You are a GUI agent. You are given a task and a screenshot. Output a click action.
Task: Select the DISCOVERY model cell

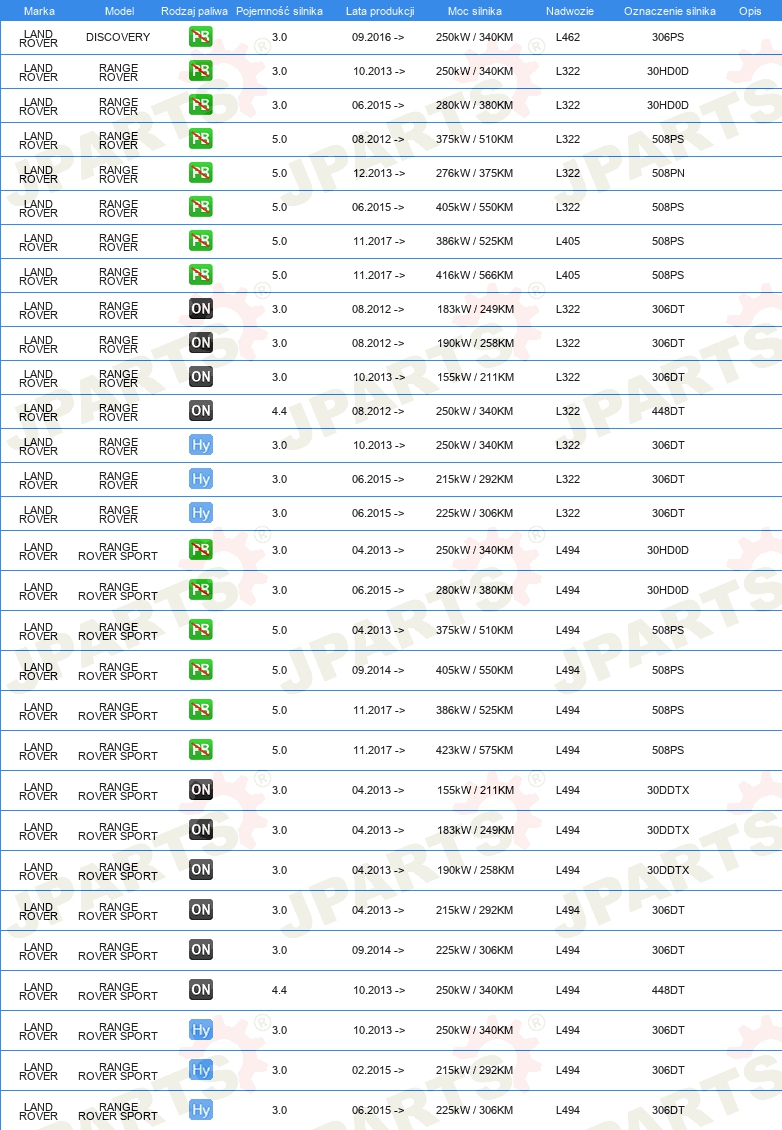coord(118,37)
